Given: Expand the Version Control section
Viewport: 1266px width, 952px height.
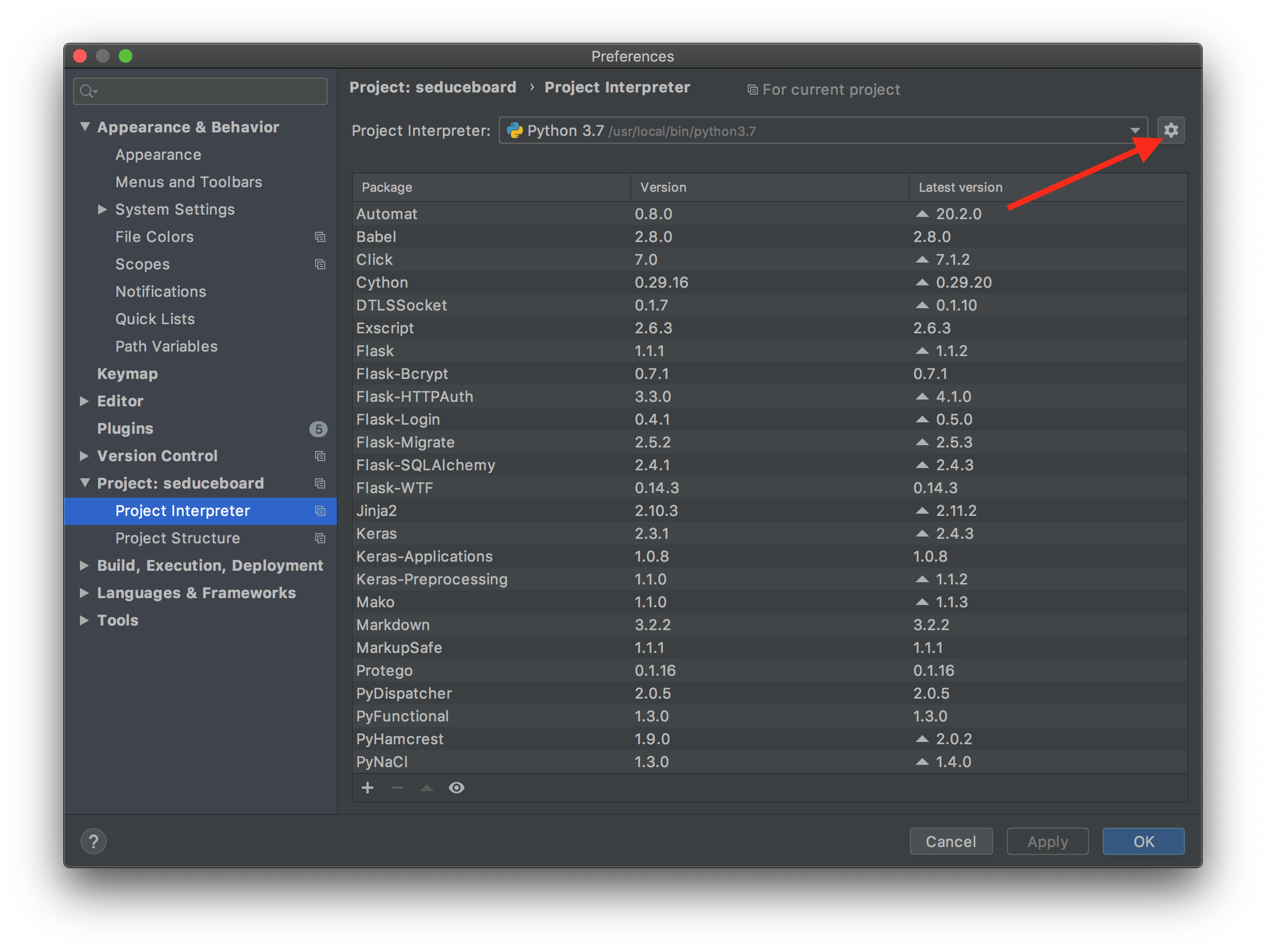Looking at the screenshot, I should tap(84, 456).
